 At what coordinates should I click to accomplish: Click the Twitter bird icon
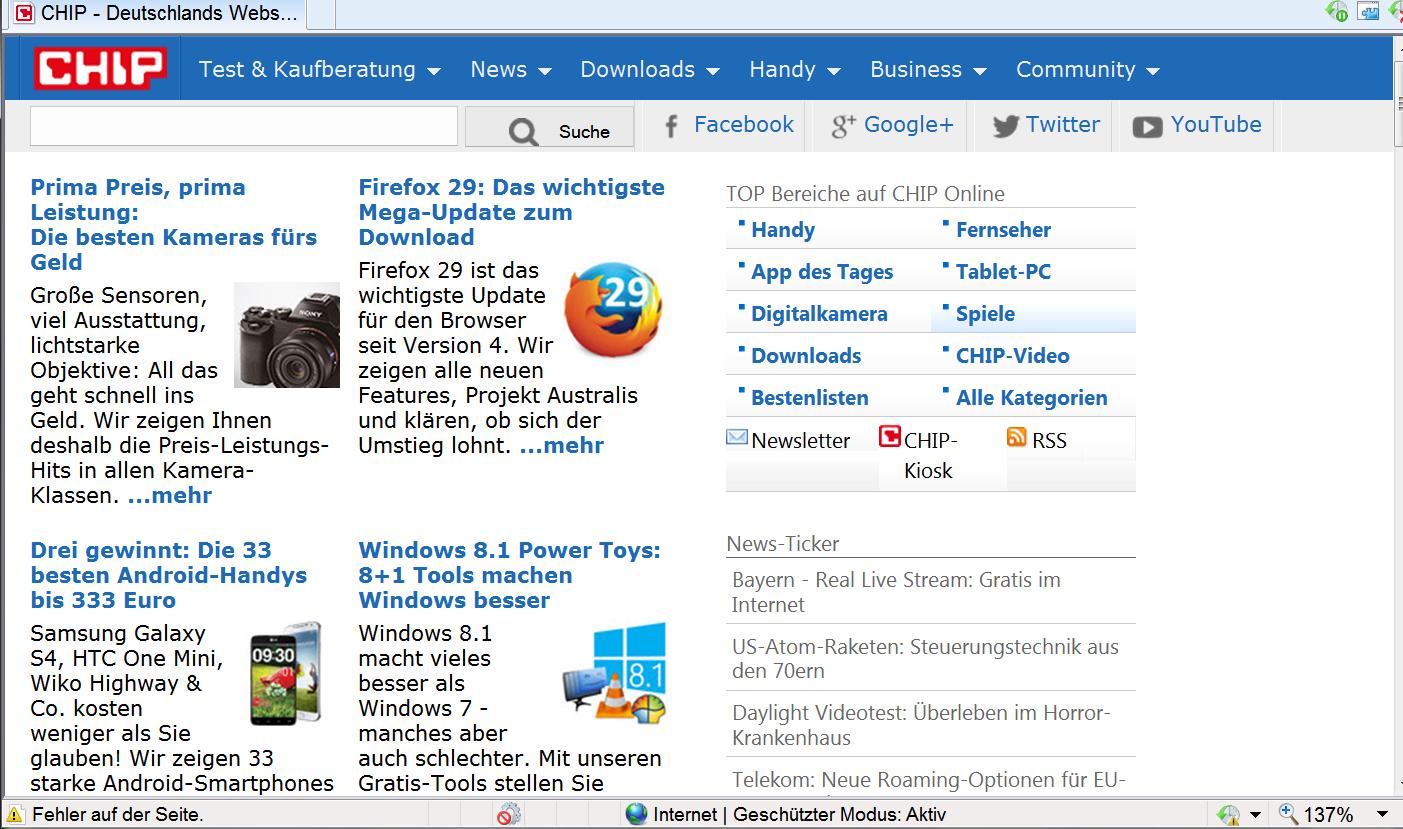(1005, 126)
